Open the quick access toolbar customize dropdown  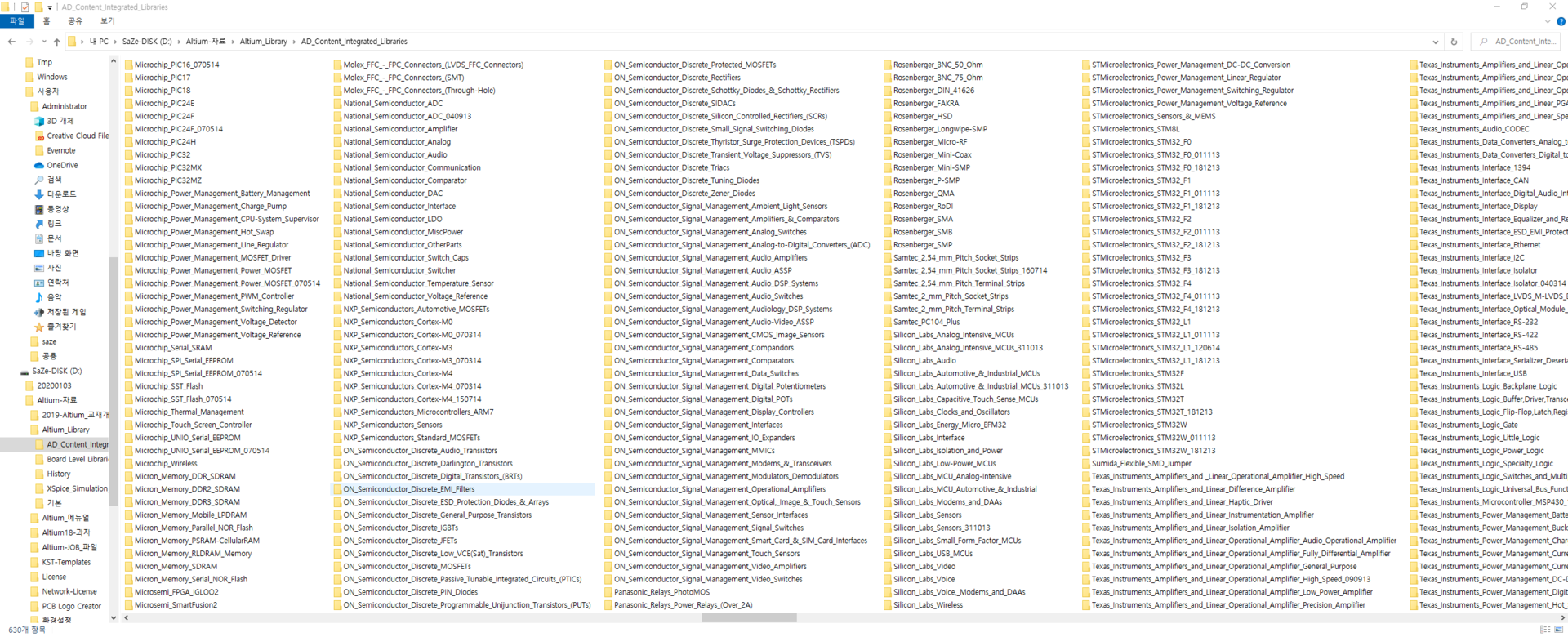coord(50,7)
